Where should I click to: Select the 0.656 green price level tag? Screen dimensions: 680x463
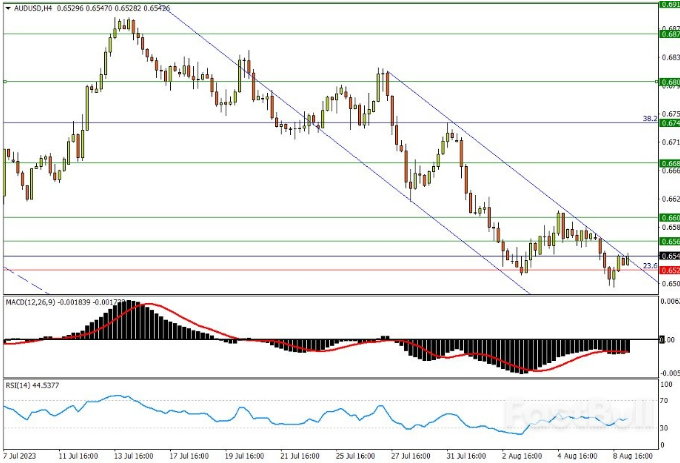point(668,241)
